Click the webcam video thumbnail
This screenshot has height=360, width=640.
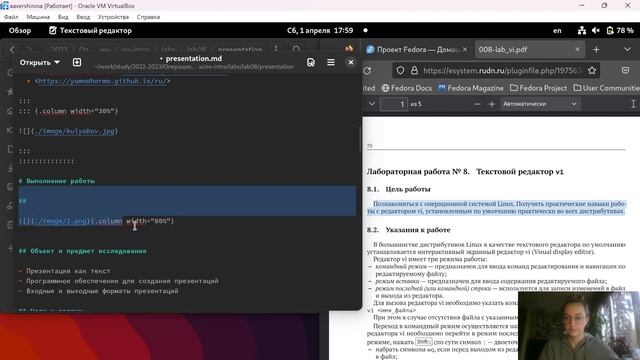tap(579, 326)
